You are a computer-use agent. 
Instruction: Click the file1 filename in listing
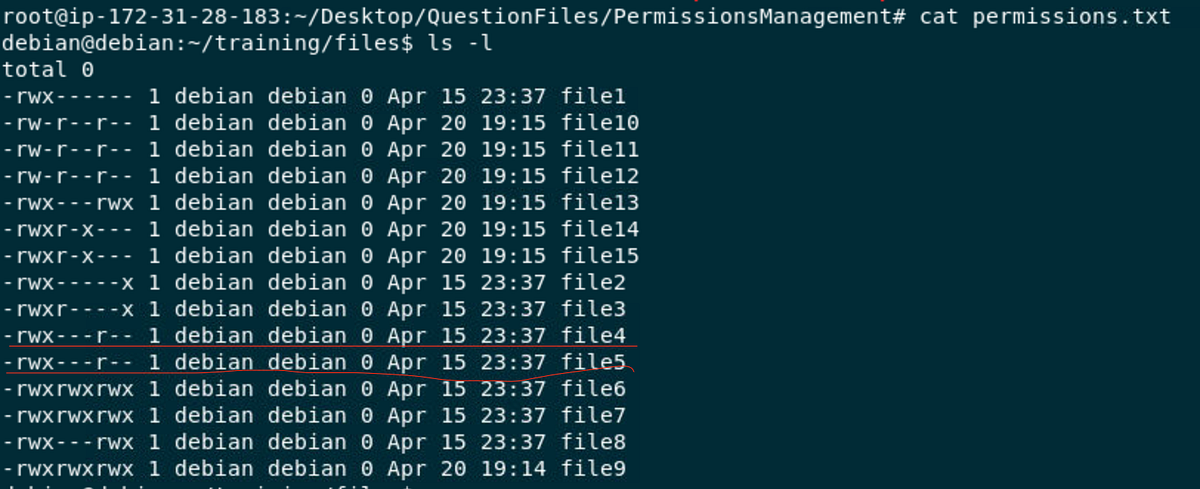593,97
